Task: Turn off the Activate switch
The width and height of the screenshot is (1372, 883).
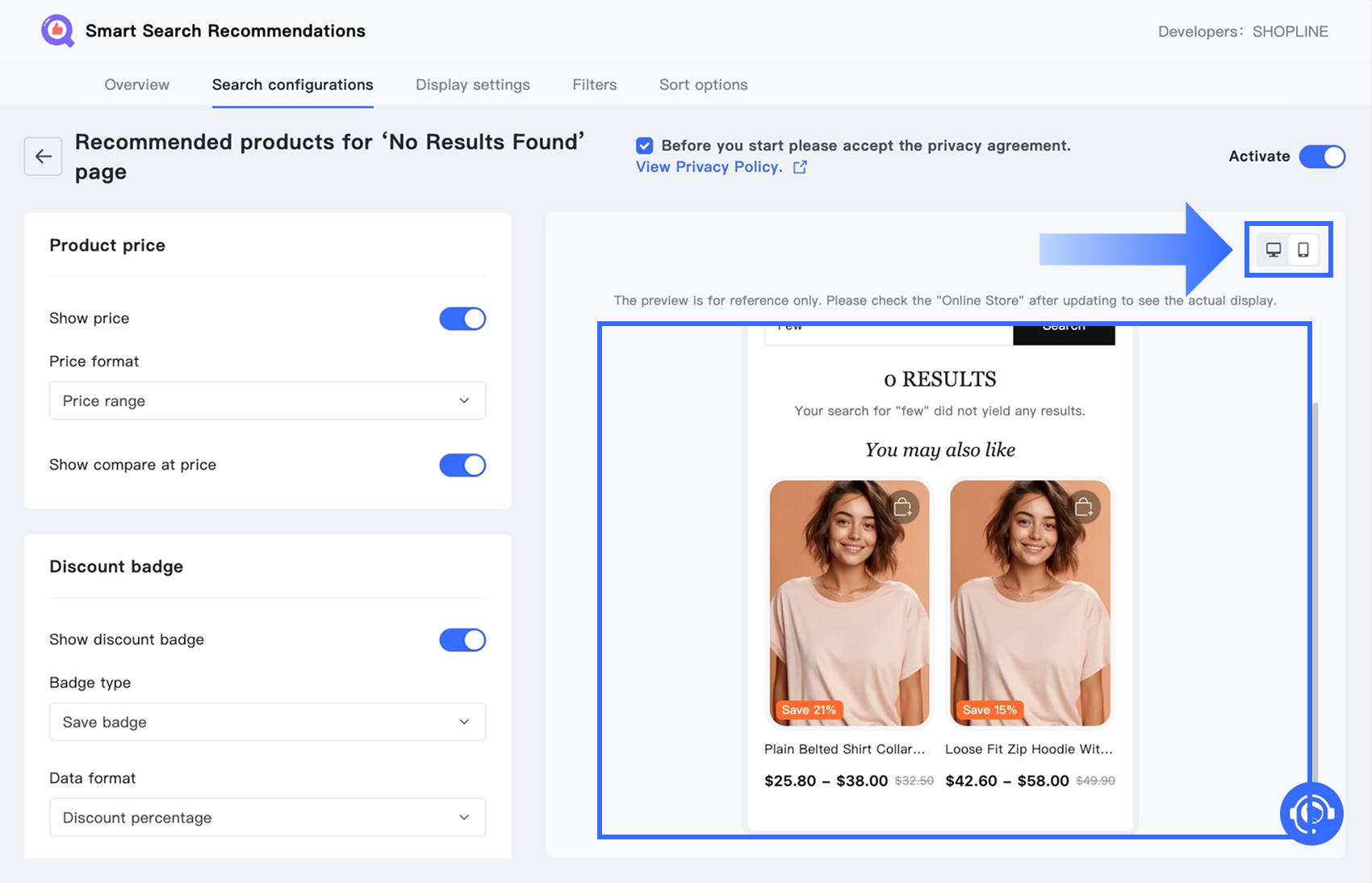Action: click(1322, 157)
